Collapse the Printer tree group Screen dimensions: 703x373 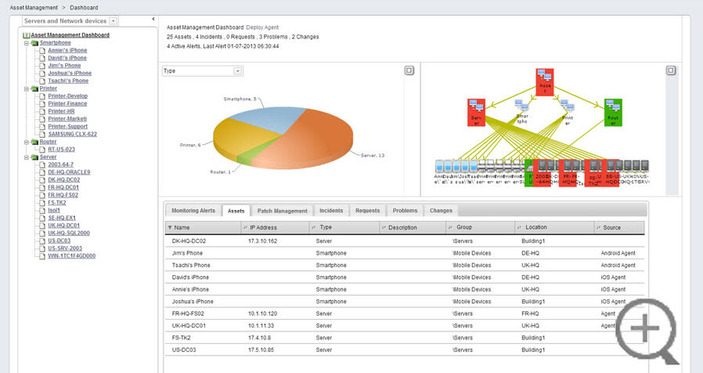click(x=26, y=89)
